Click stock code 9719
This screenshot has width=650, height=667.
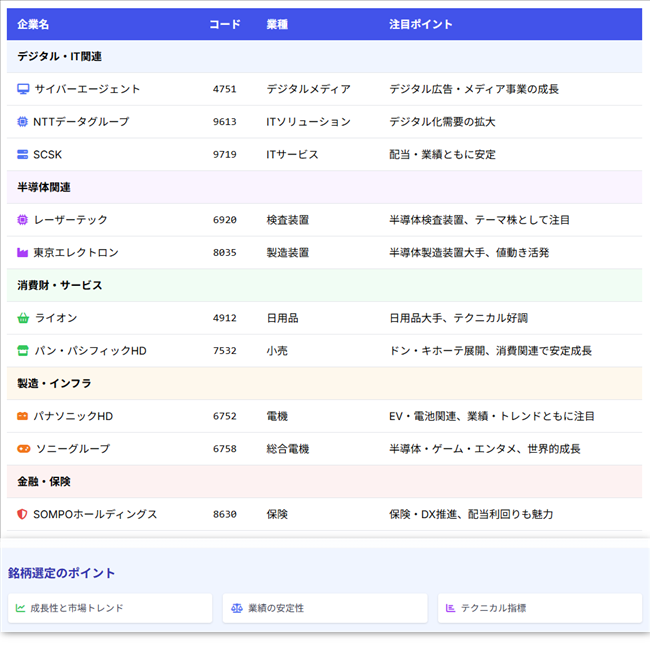tap(225, 154)
